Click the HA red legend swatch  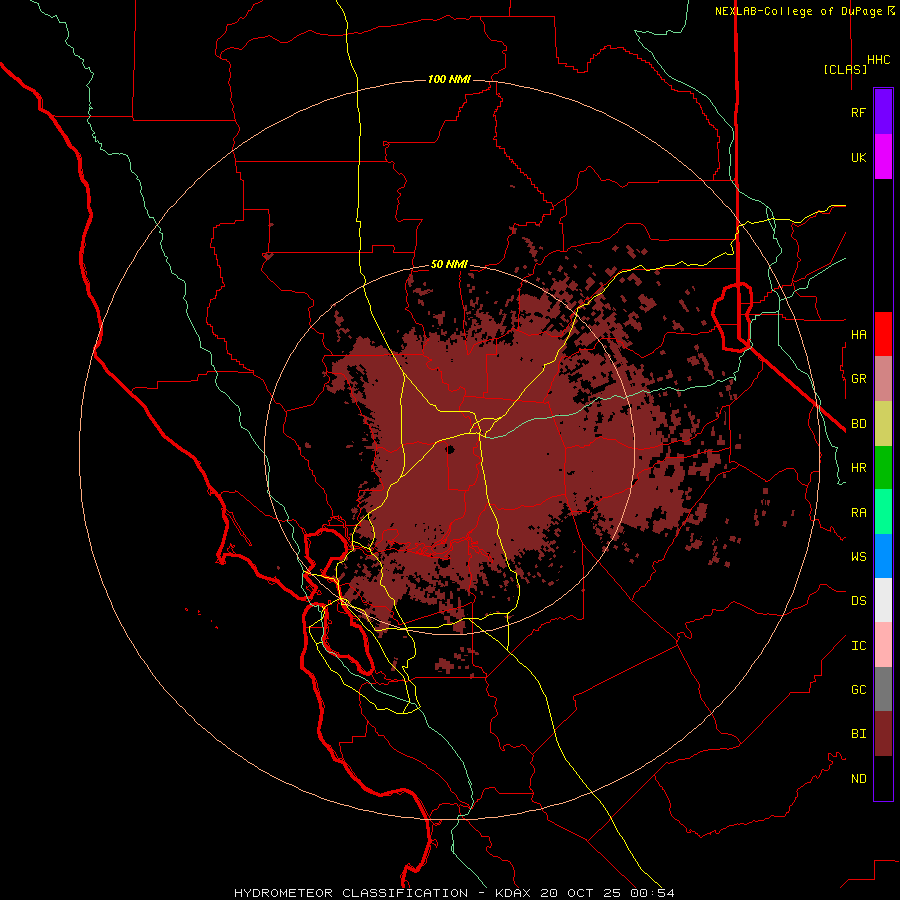click(x=883, y=334)
